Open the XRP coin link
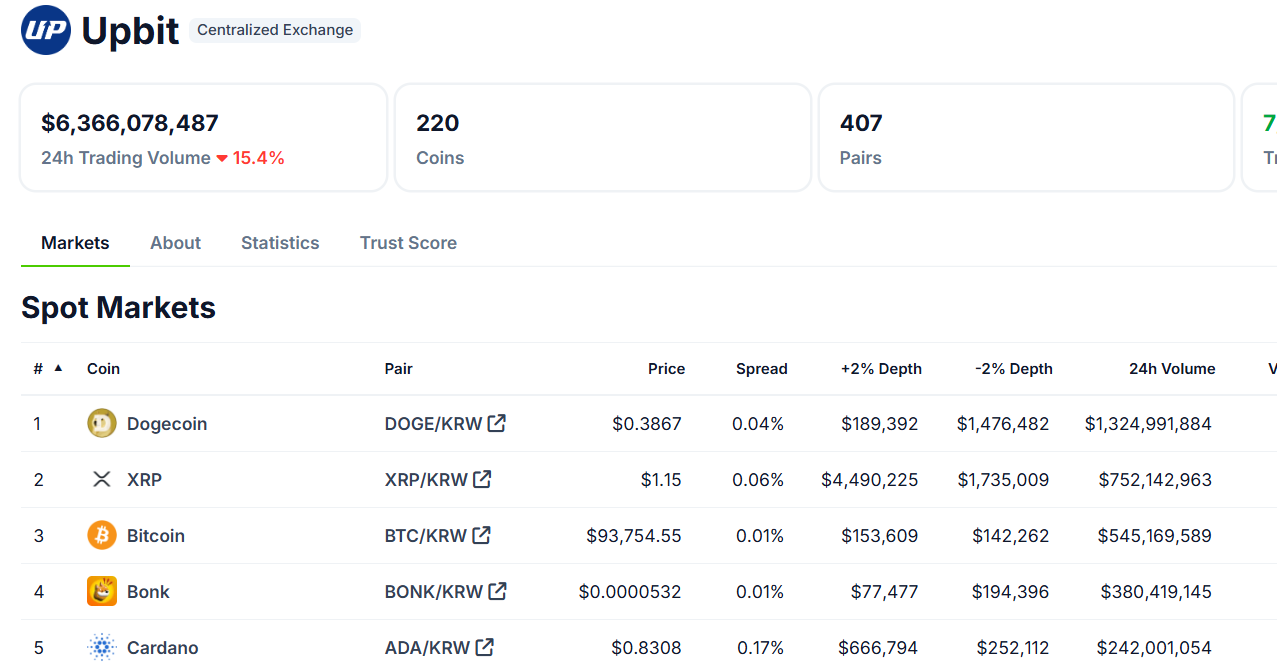Image resolution: width=1277 pixels, height=665 pixels. click(144, 480)
